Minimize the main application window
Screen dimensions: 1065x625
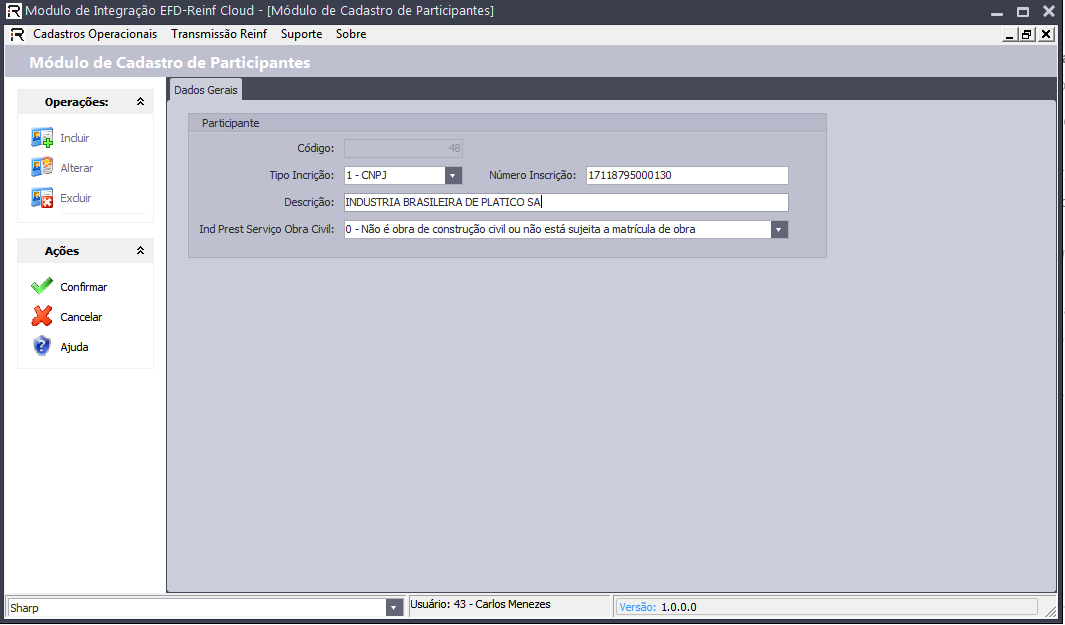coord(997,12)
